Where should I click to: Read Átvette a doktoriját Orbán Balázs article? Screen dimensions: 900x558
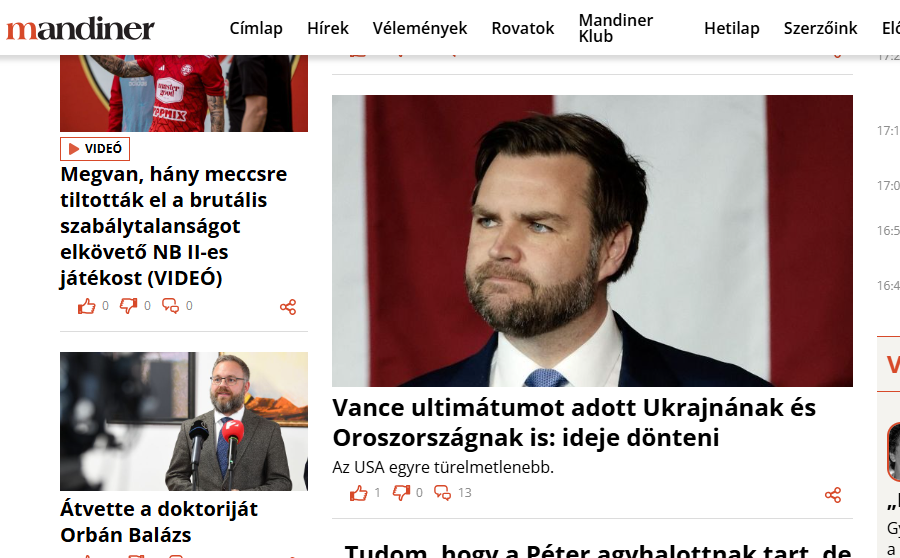coord(159,522)
